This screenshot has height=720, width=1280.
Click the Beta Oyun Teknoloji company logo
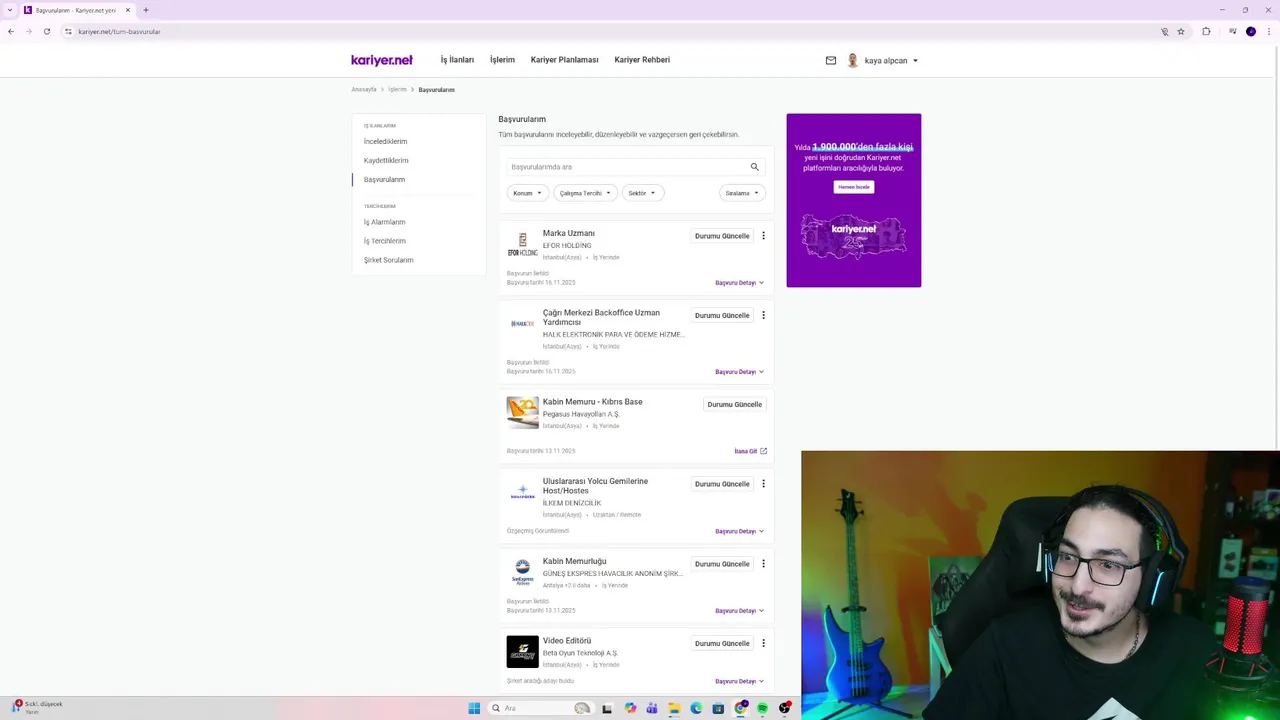[x=522, y=652]
